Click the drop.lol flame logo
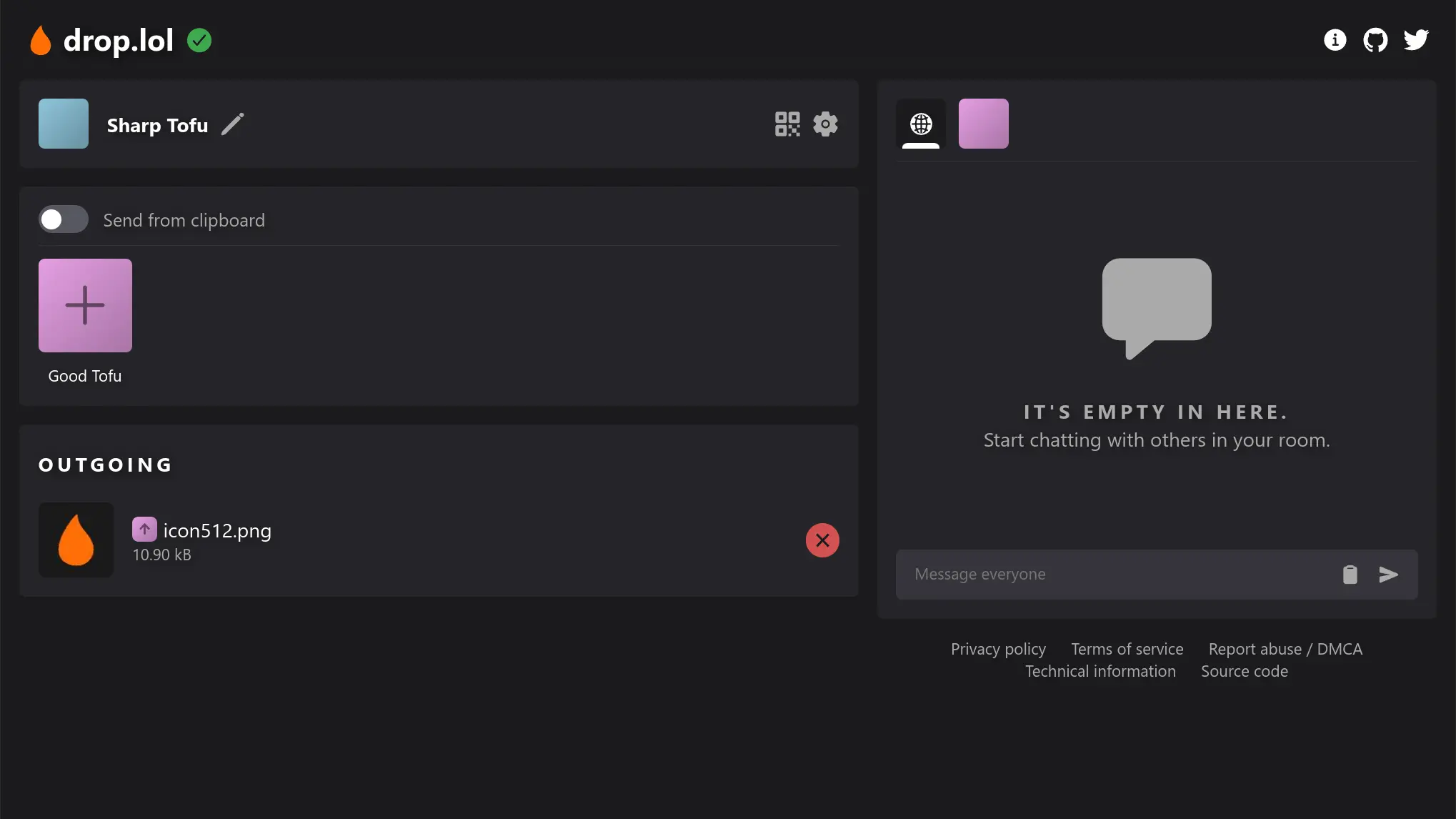 [x=41, y=40]
